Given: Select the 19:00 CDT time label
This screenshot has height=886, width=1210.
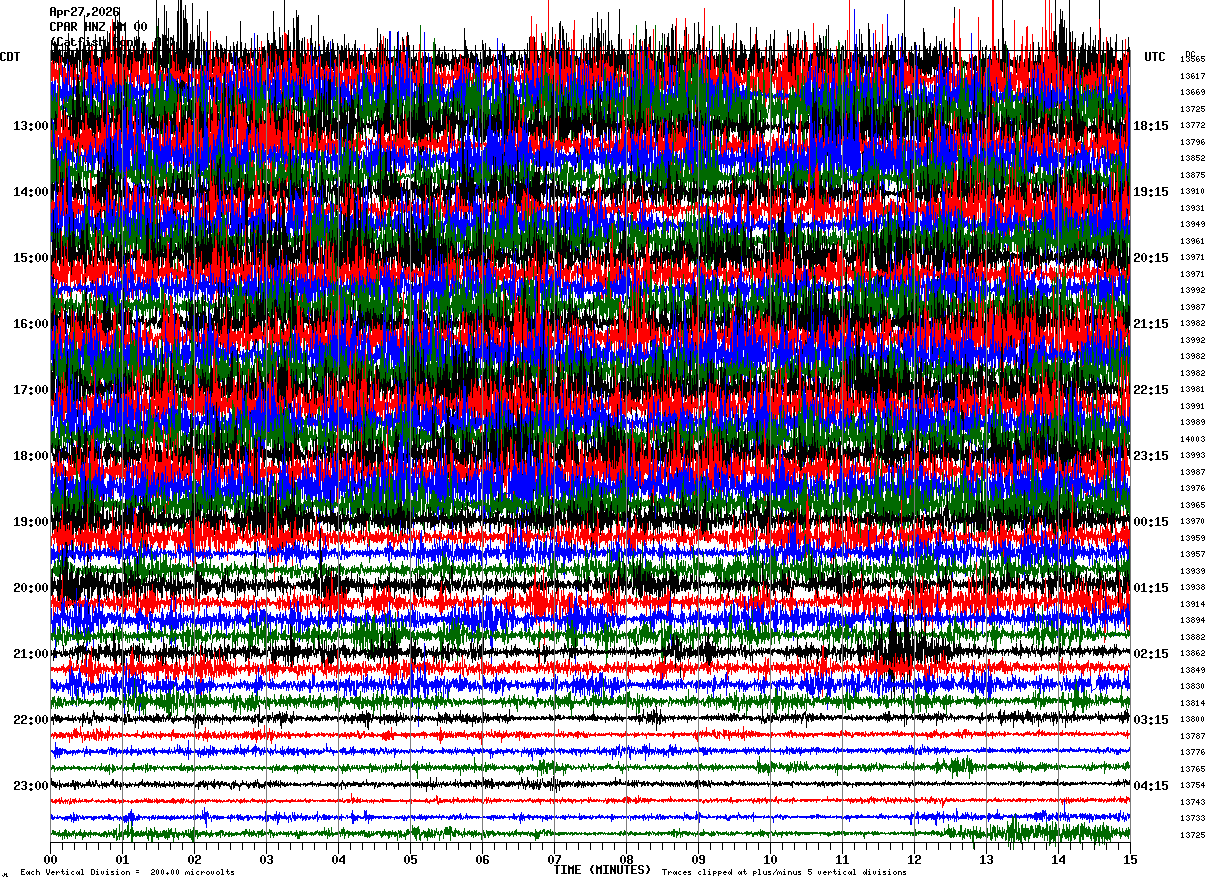Looking at the screenshot, I should 30,522.
